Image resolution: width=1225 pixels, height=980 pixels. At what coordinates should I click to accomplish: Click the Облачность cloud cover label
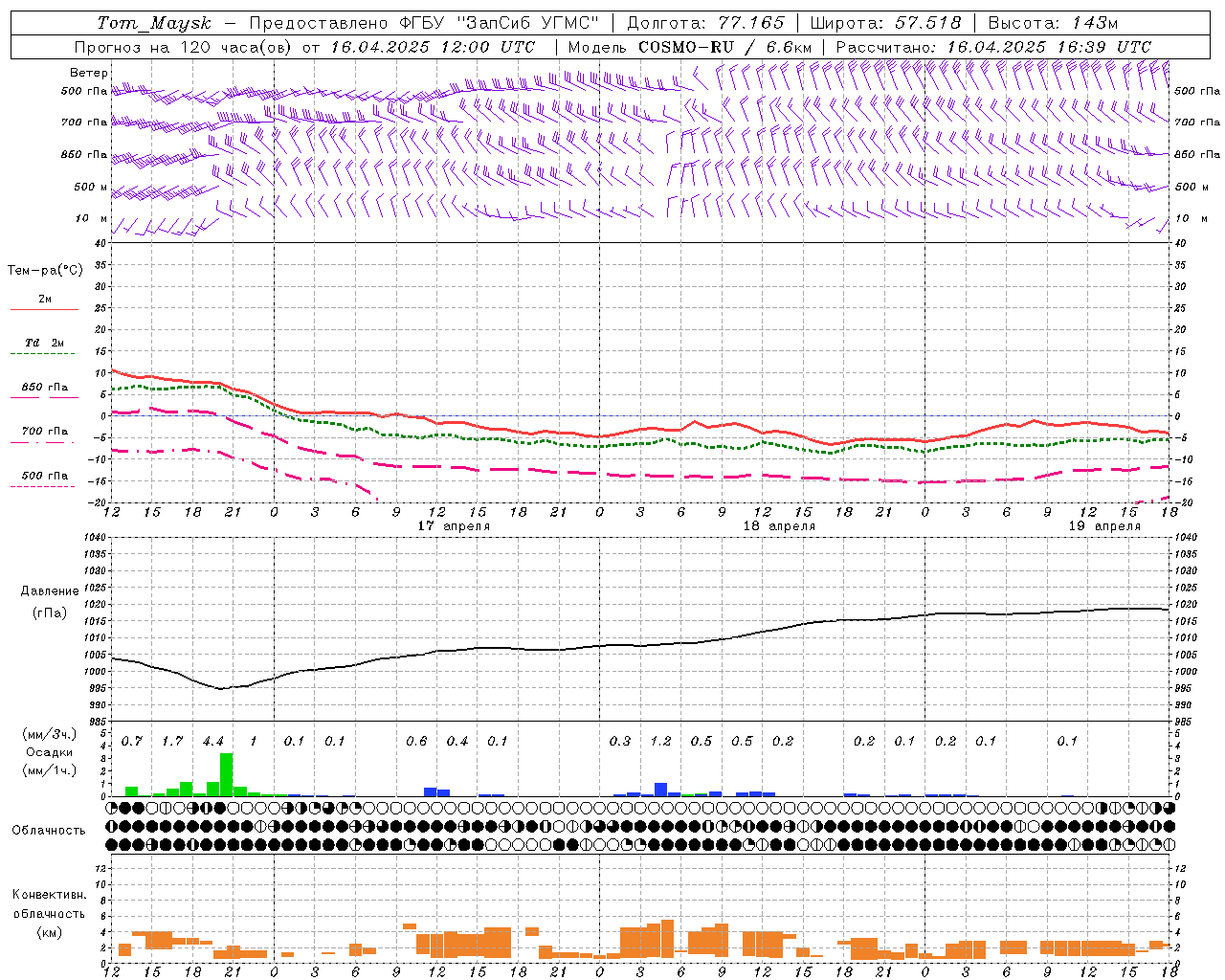[x=49, y=831]
